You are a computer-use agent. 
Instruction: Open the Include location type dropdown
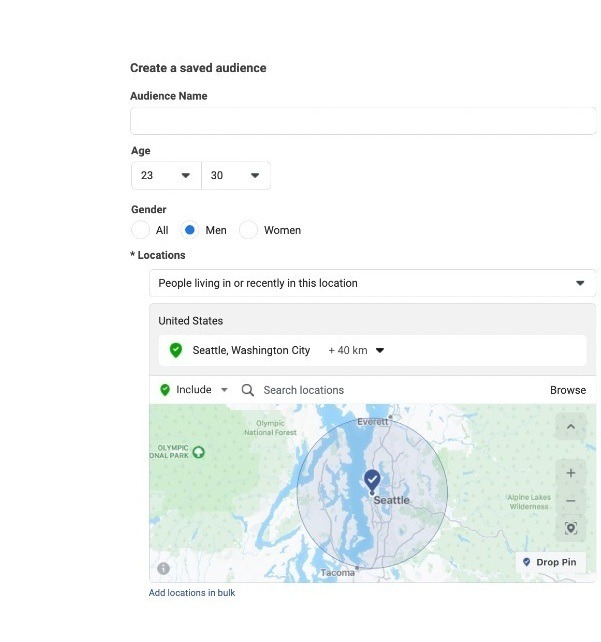coord(194,390)
